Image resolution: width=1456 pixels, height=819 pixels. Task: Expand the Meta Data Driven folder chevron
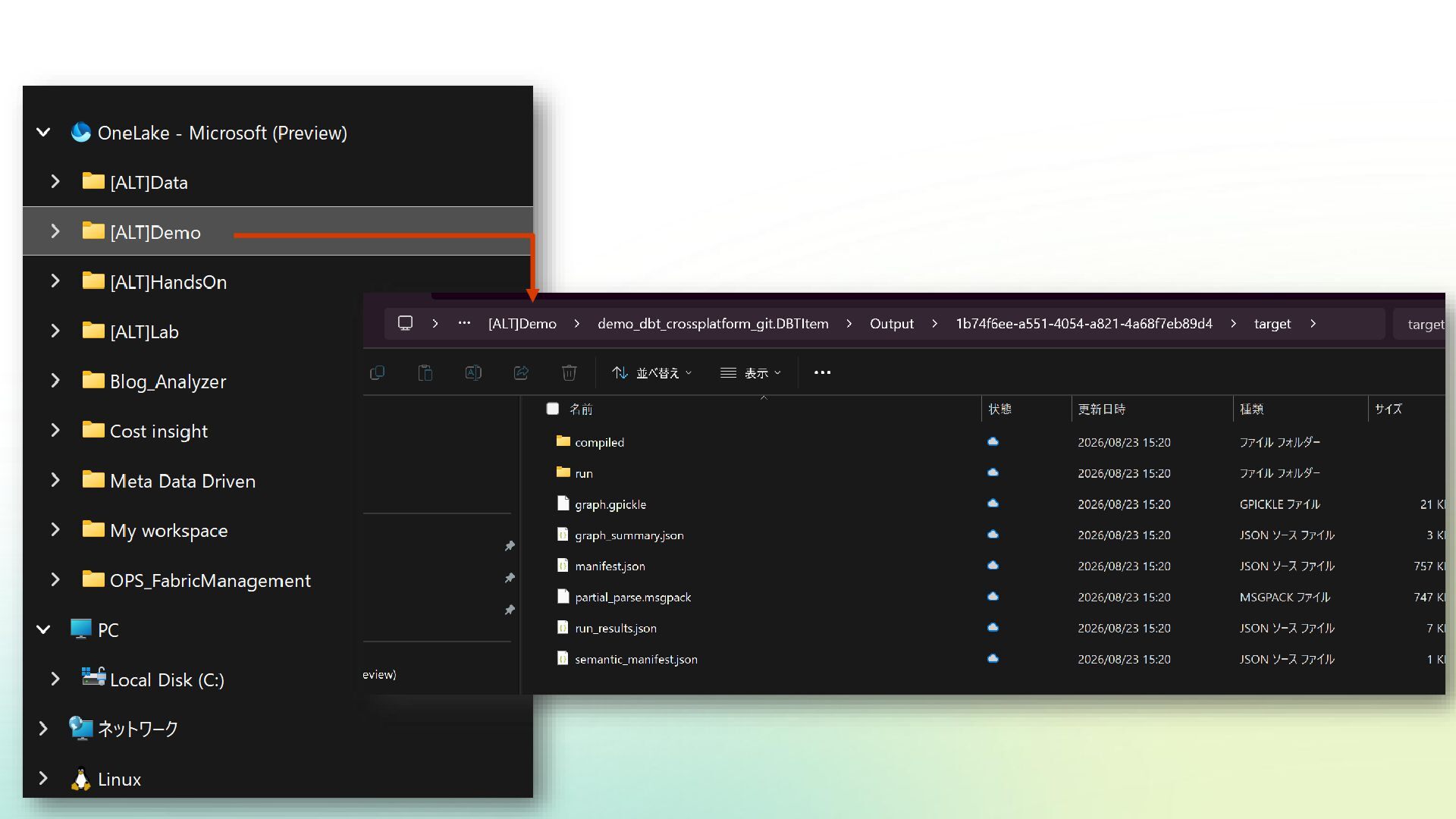click(55, 480)
